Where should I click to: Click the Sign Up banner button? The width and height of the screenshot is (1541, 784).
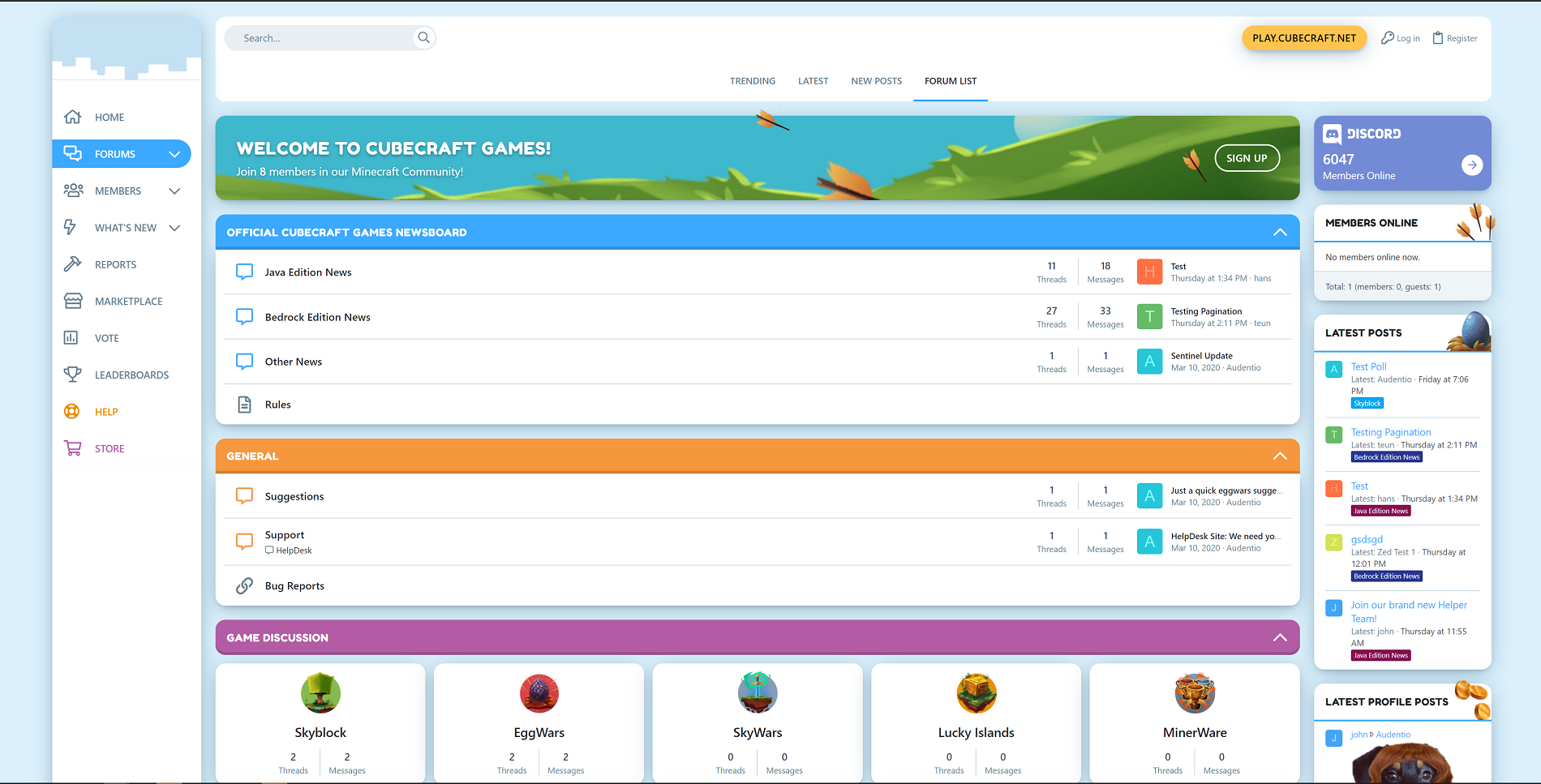pos(1247,158)
